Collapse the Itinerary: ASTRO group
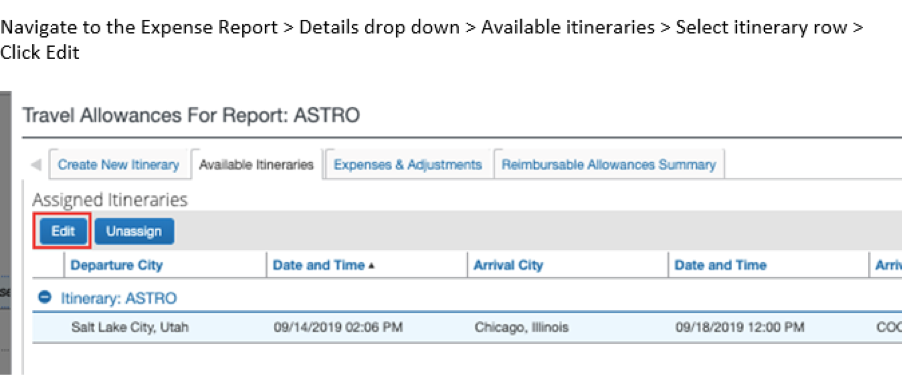The width and height of the screenshot is (902, 383). pyautogui.click(x=44, y=297)
